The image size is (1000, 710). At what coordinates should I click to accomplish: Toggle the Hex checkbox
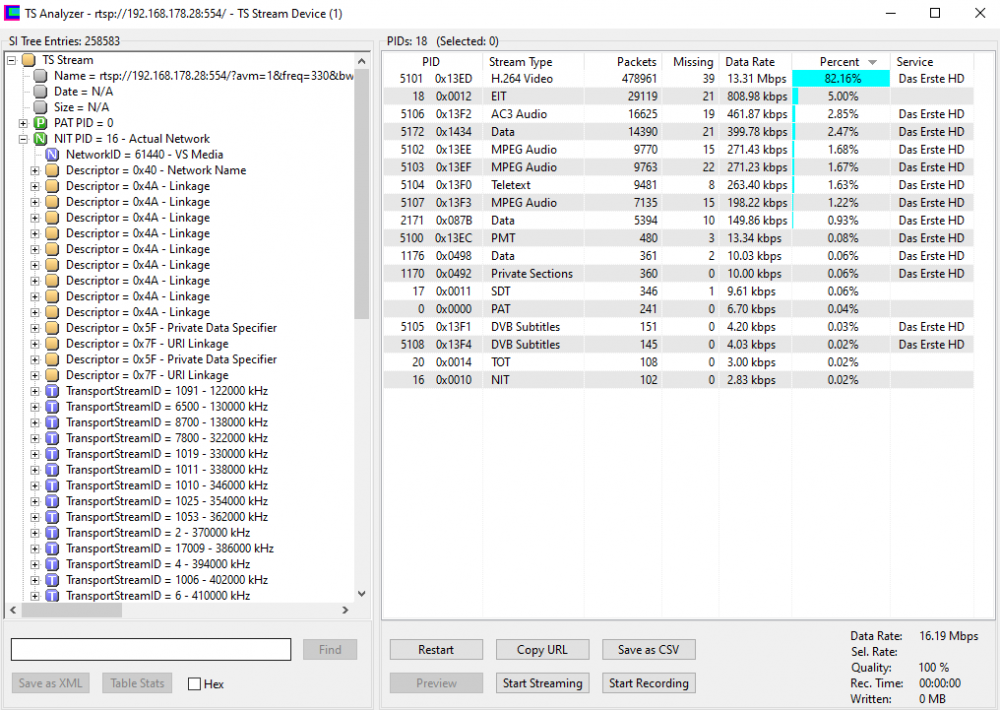195,684
